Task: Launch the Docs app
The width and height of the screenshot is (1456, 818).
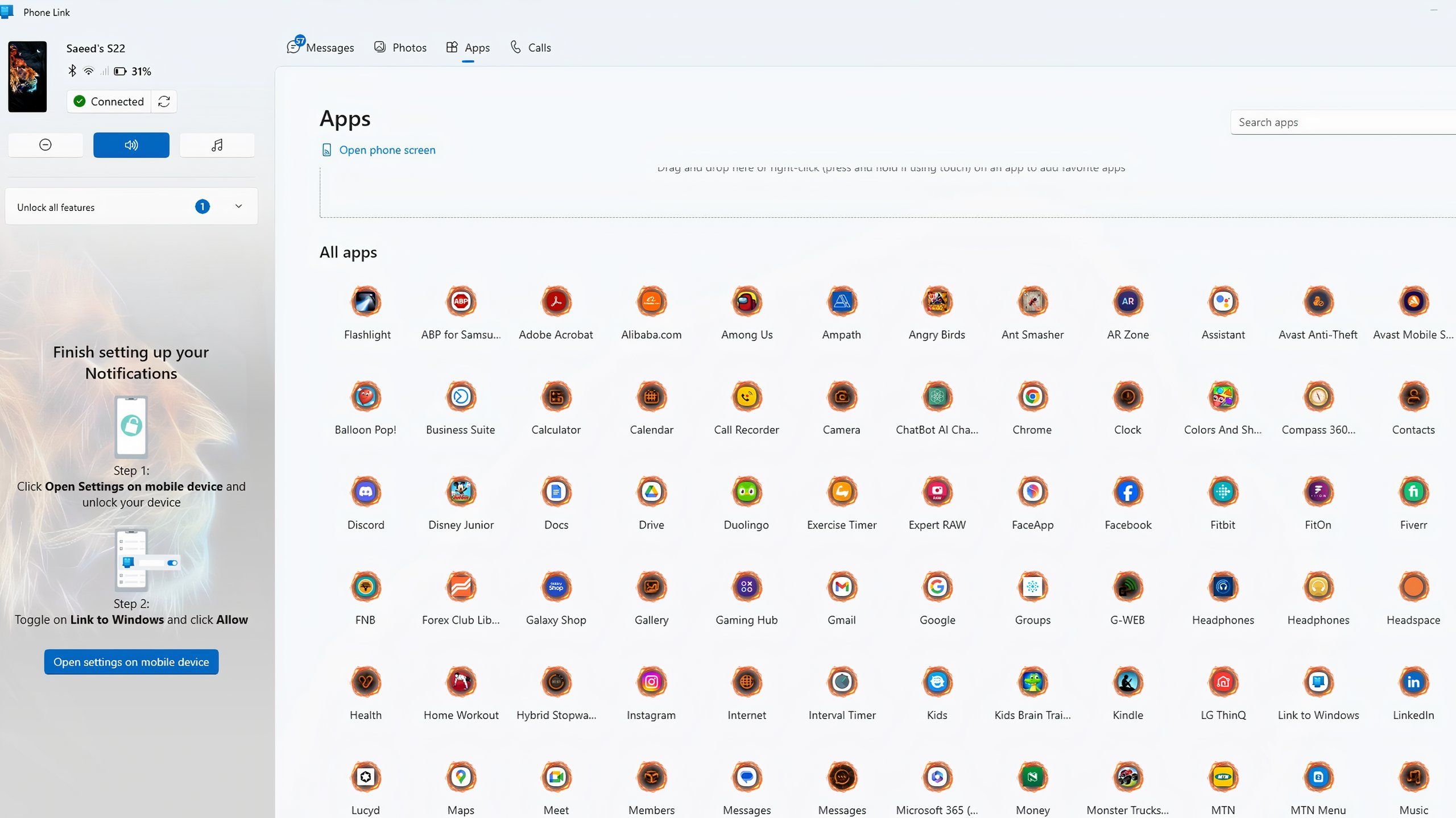Action: point(556,492)
